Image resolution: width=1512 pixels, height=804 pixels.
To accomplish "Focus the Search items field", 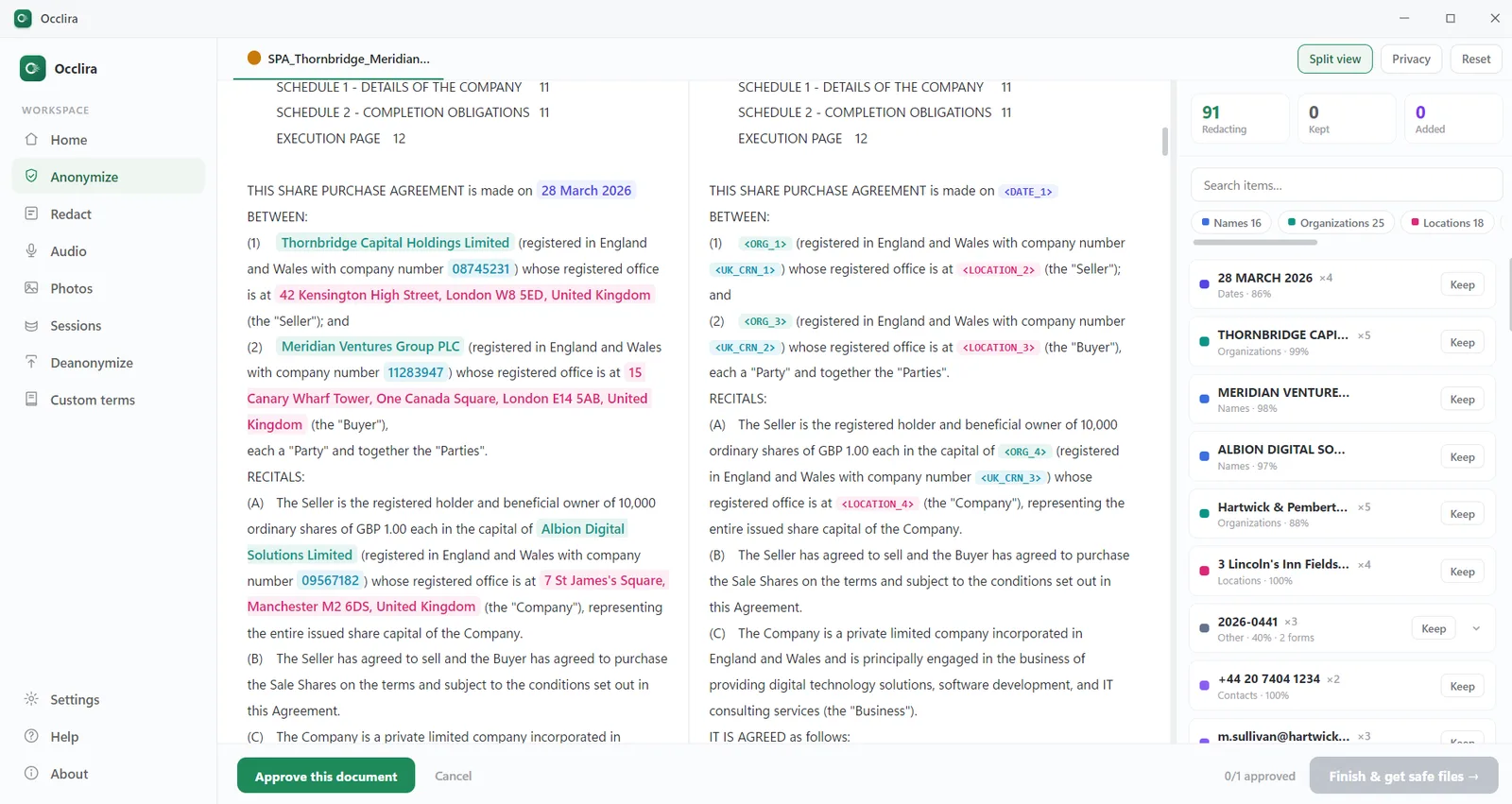I will (x=1347, y=185).
